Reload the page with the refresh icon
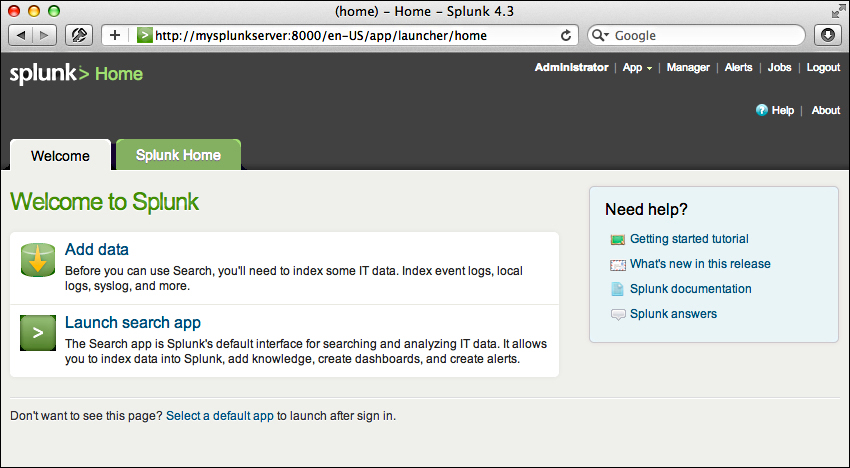850x468 pixels. pyautogui.click(x=566, y=36)
